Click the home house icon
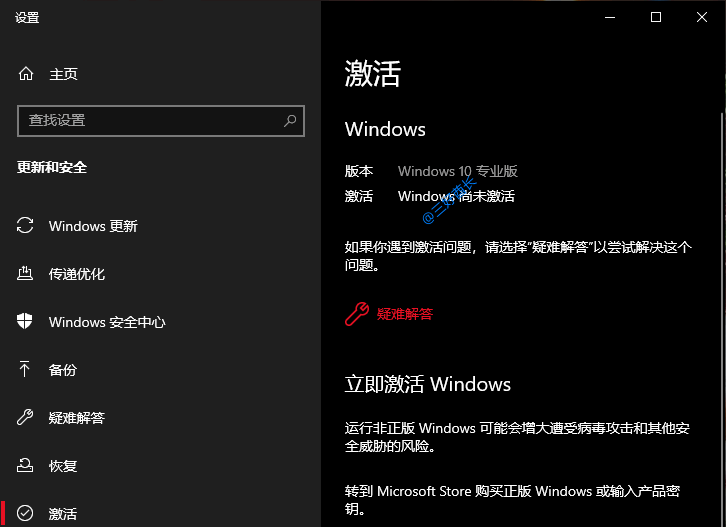This screenshot has height=527, width=726. [x=26, y=74]
